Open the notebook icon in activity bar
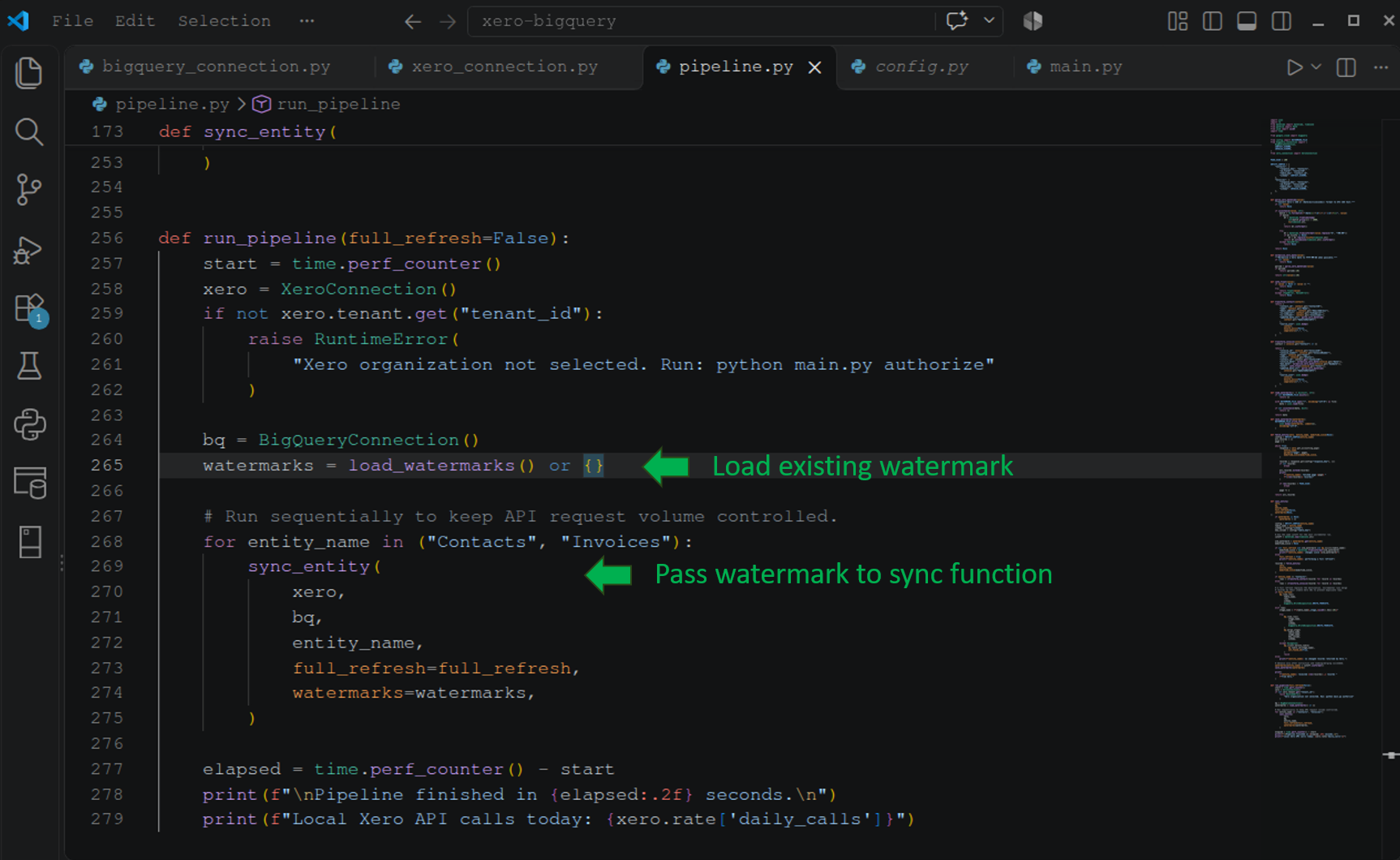The image size is (1400, 860). tap(30, 541)
